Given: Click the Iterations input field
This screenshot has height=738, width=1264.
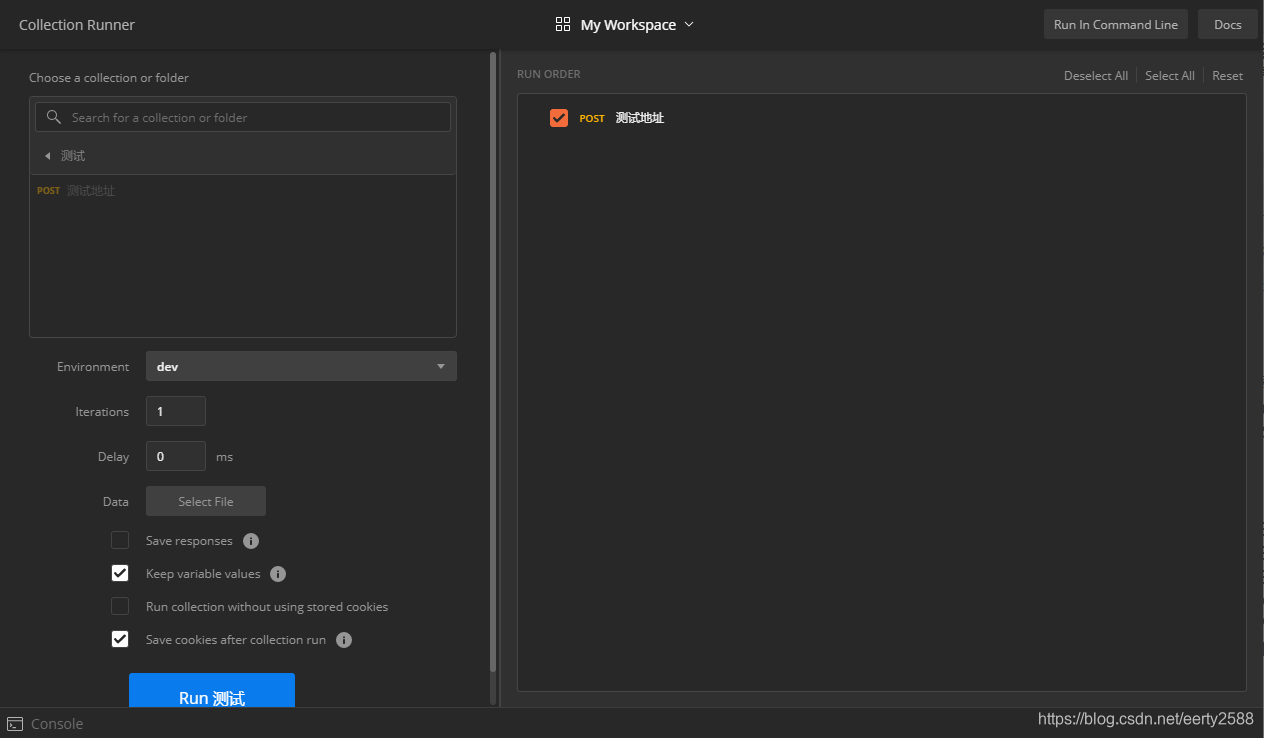Looking at the screenshot, I should point(176,411).
